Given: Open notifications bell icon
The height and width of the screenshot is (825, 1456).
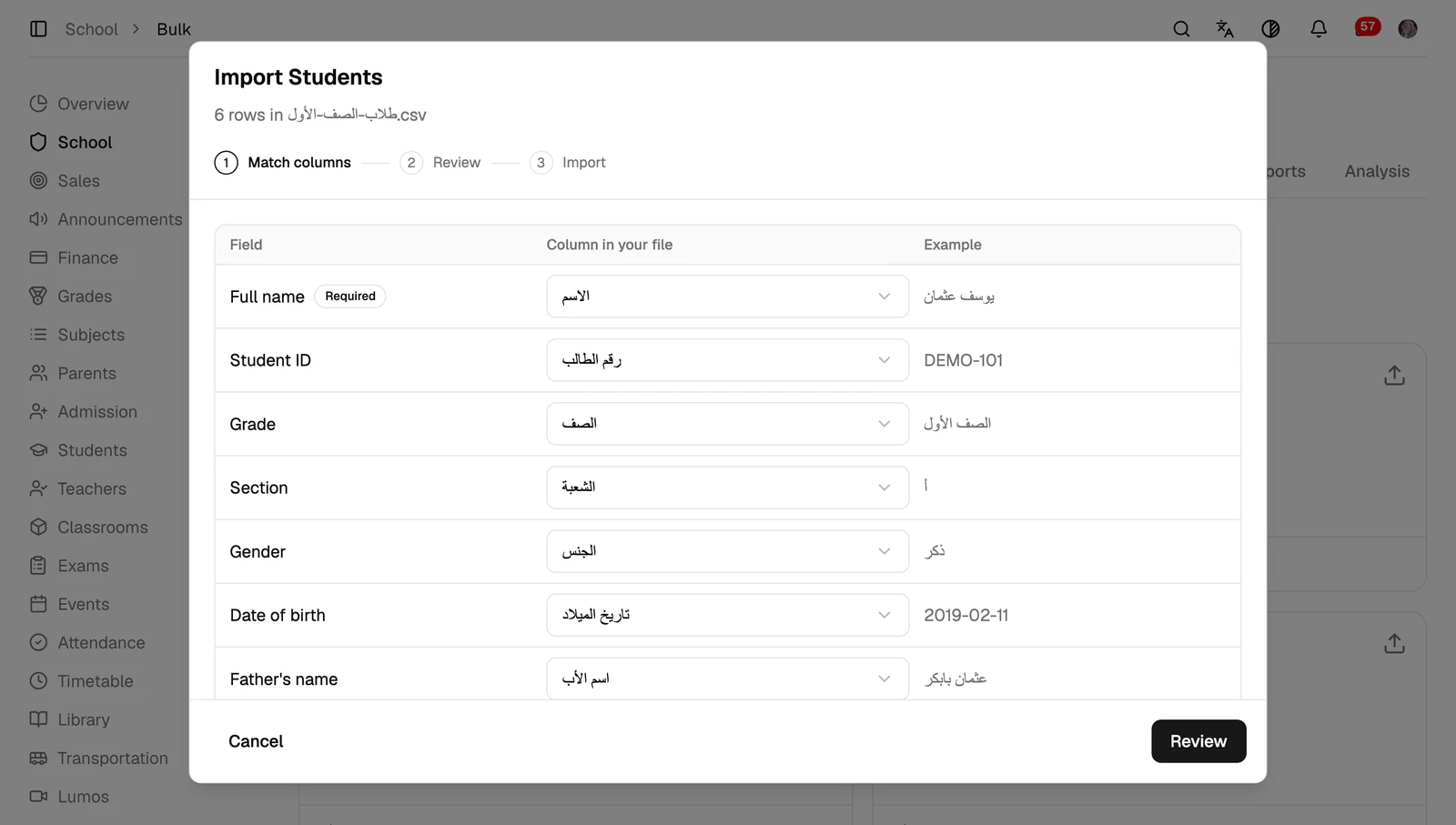Looking at the screenshot, I should (x=1319, y=29).
